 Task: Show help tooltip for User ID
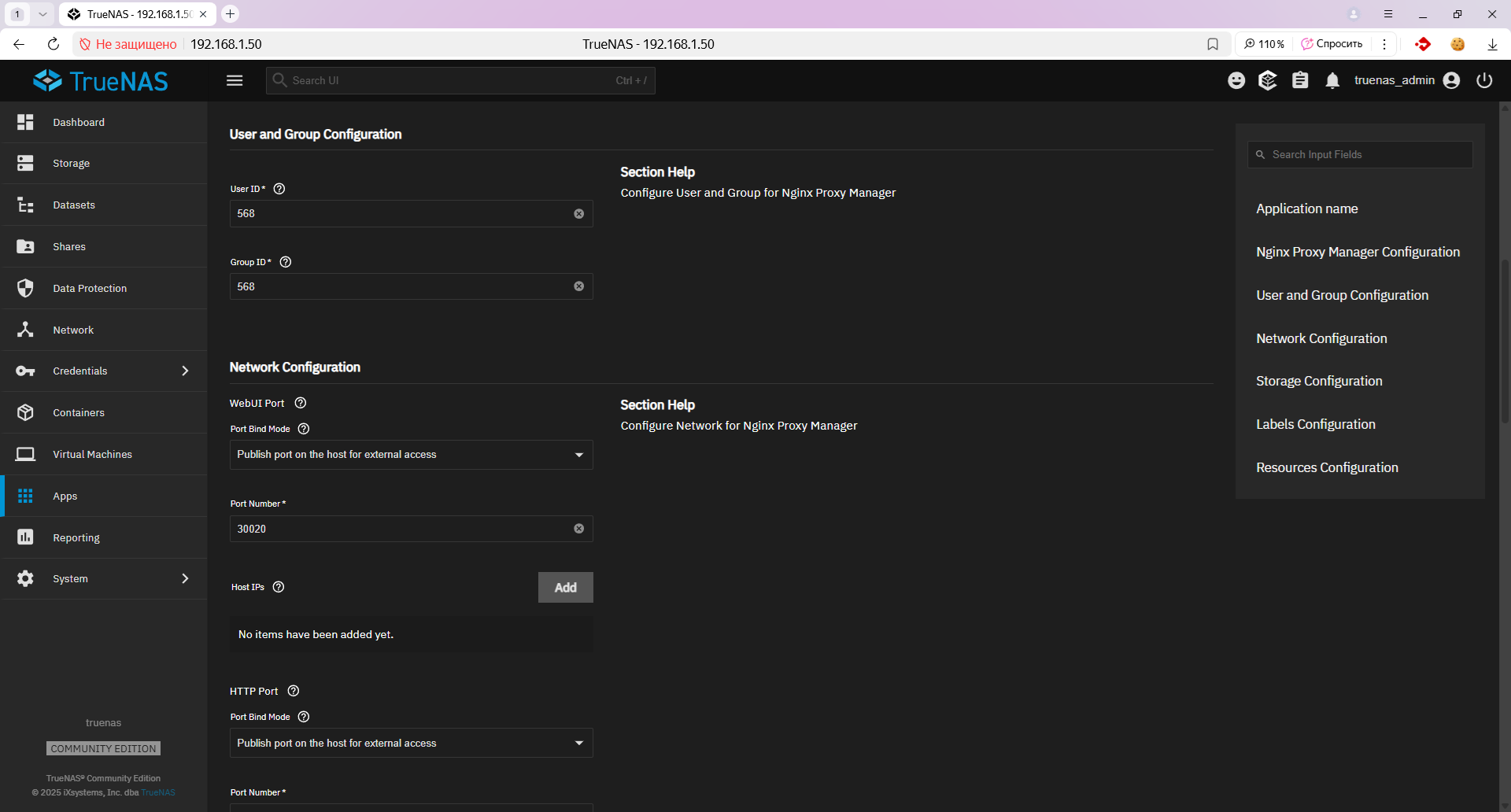point(279,189)
